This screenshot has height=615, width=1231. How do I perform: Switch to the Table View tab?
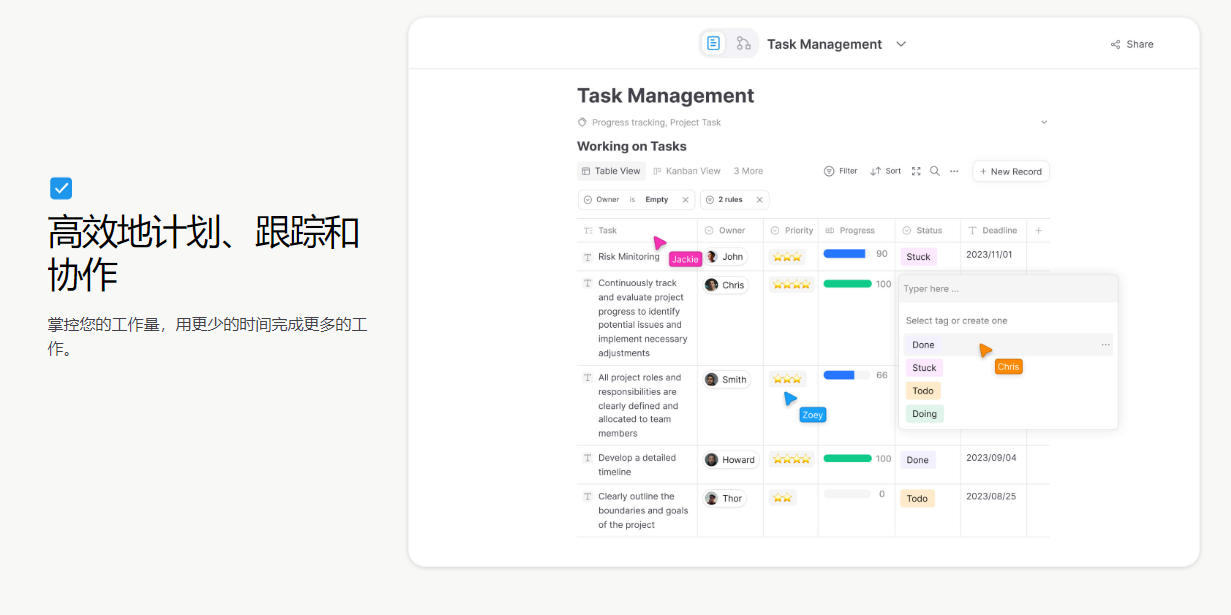tap(611, 171)
